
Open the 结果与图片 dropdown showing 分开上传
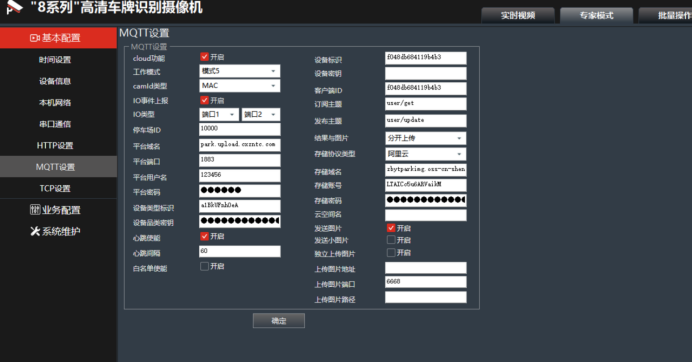pyautogui.click(x=425, y=138)
